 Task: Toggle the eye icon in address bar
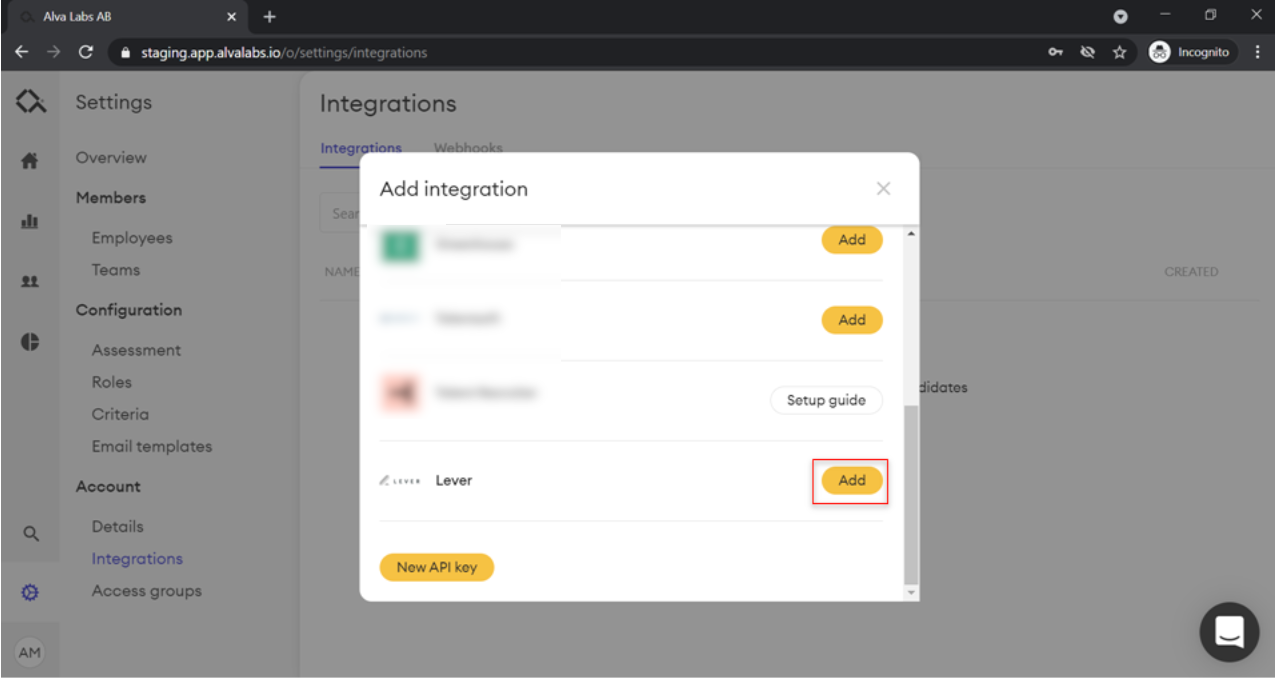click(1090, 52)
